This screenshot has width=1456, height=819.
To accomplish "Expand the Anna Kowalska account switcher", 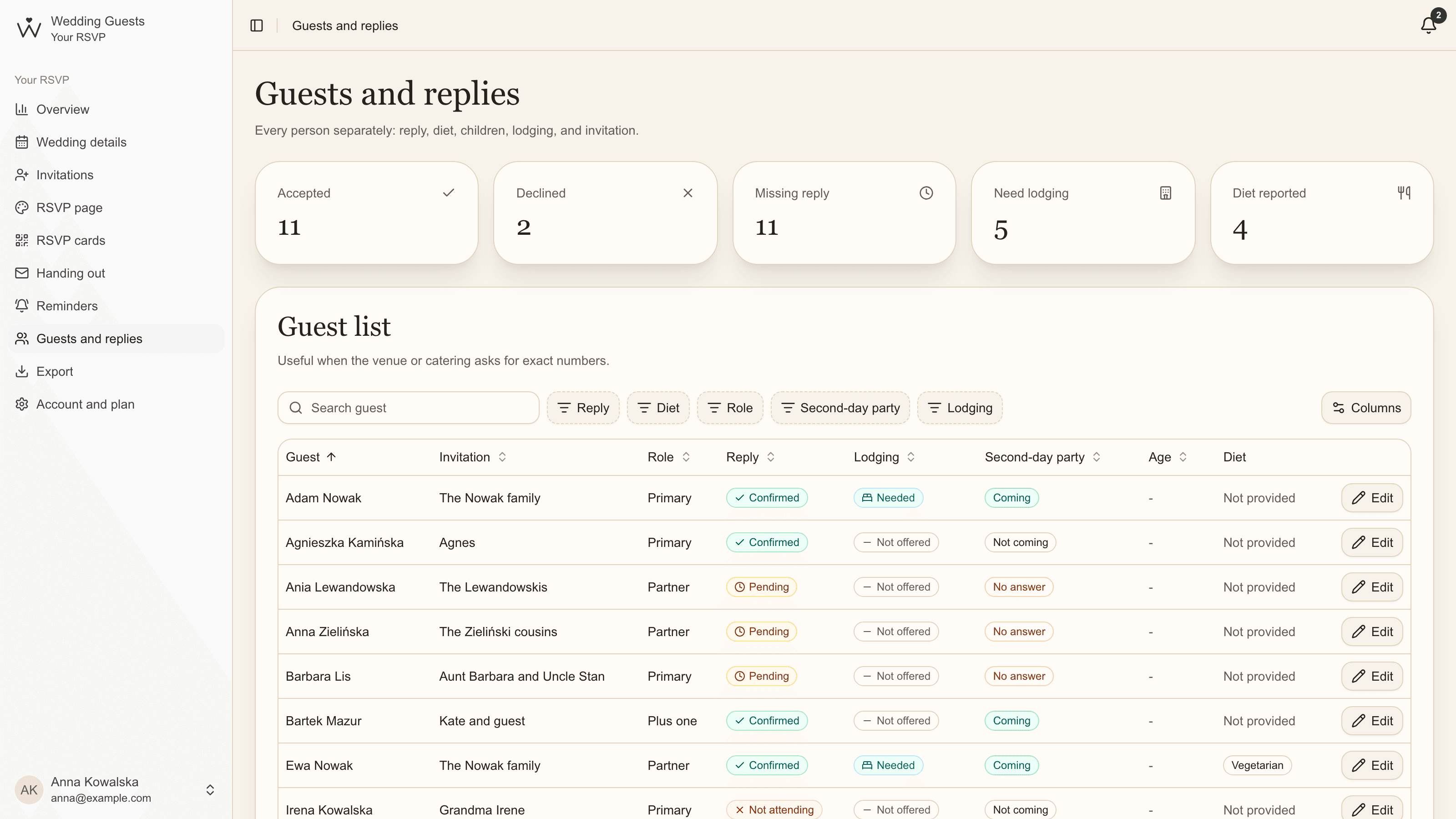I will [x=116, y=789].
